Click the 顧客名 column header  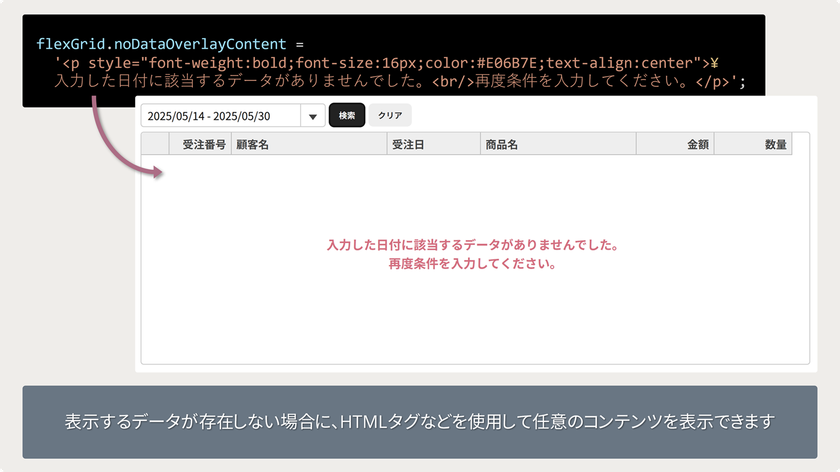[308, 145]
